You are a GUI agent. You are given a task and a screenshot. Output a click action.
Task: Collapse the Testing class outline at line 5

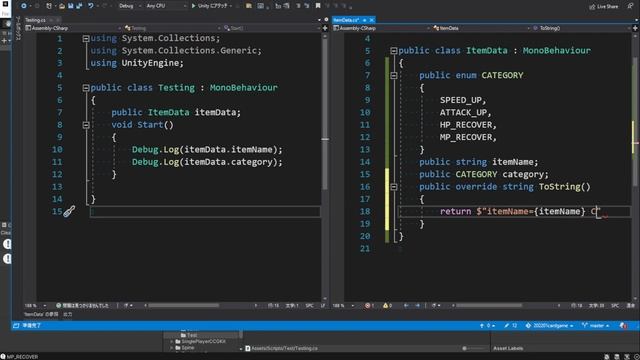click(x=86, y=88)
